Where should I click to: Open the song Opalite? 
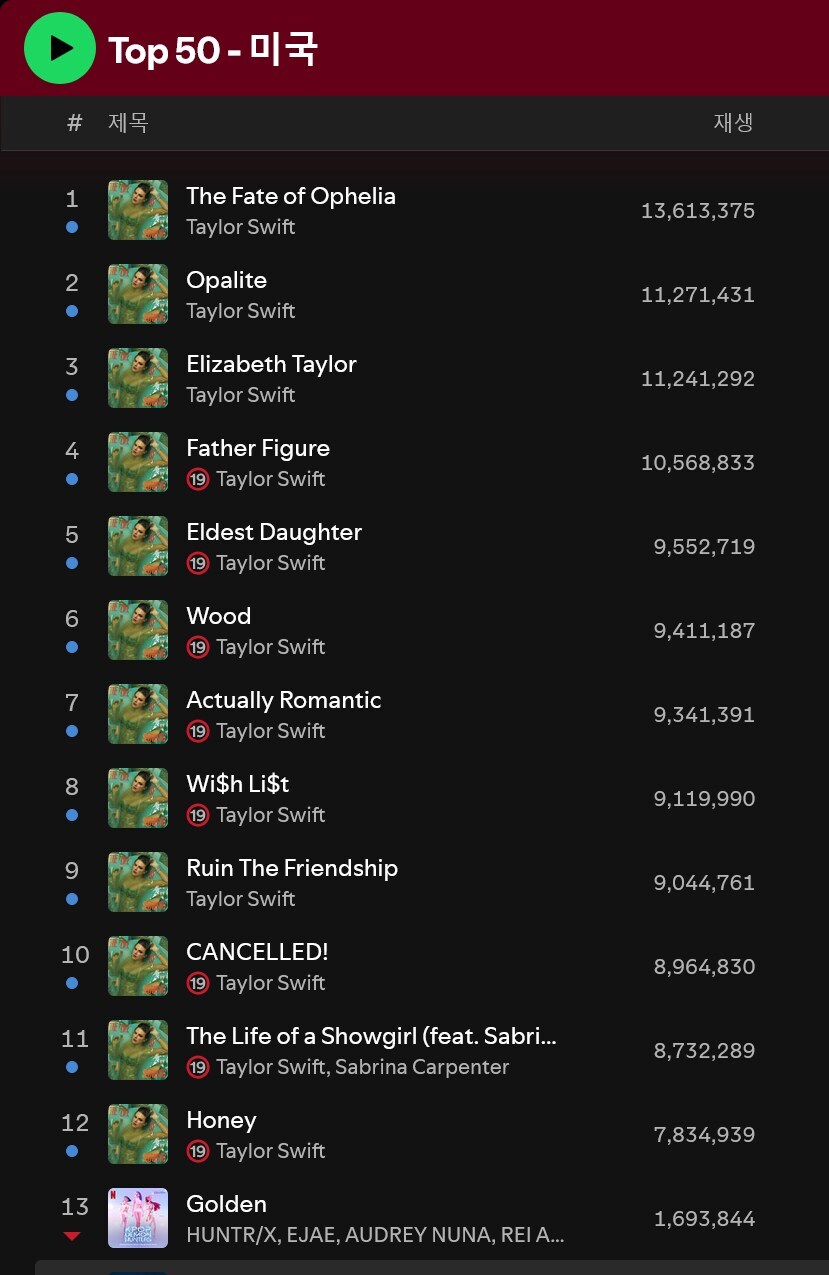coord(227,280)
